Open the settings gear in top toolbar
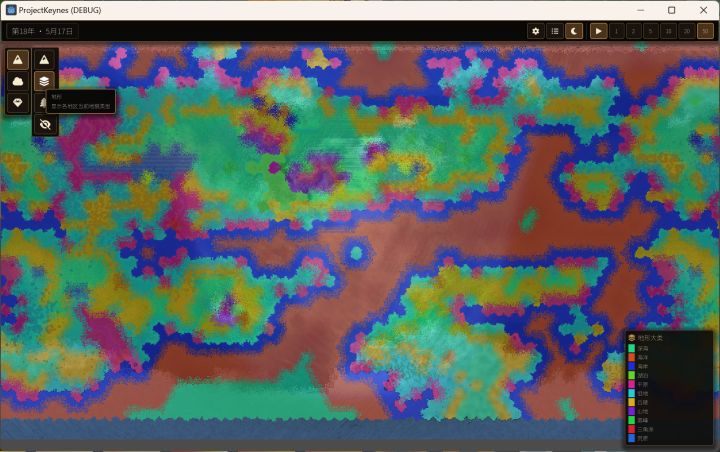Viewport: 720px width, 452px height. point(535,31)
